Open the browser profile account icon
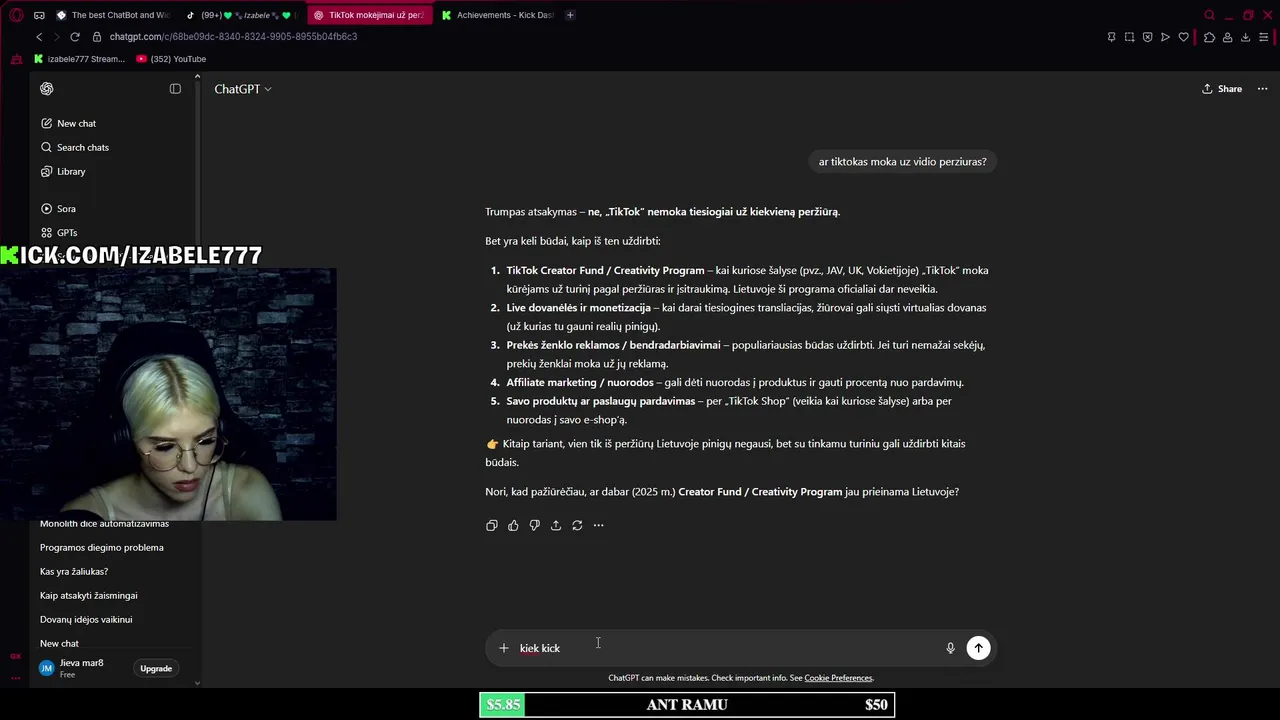This screenshot has height=720, width=1280. (1227, 37)
